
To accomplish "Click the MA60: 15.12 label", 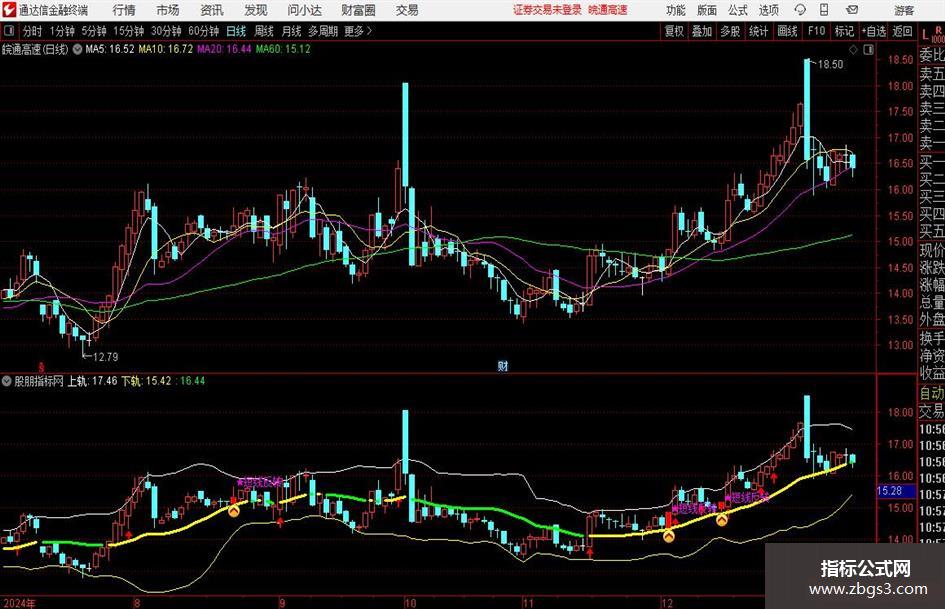I will click(x=283, y=49).
